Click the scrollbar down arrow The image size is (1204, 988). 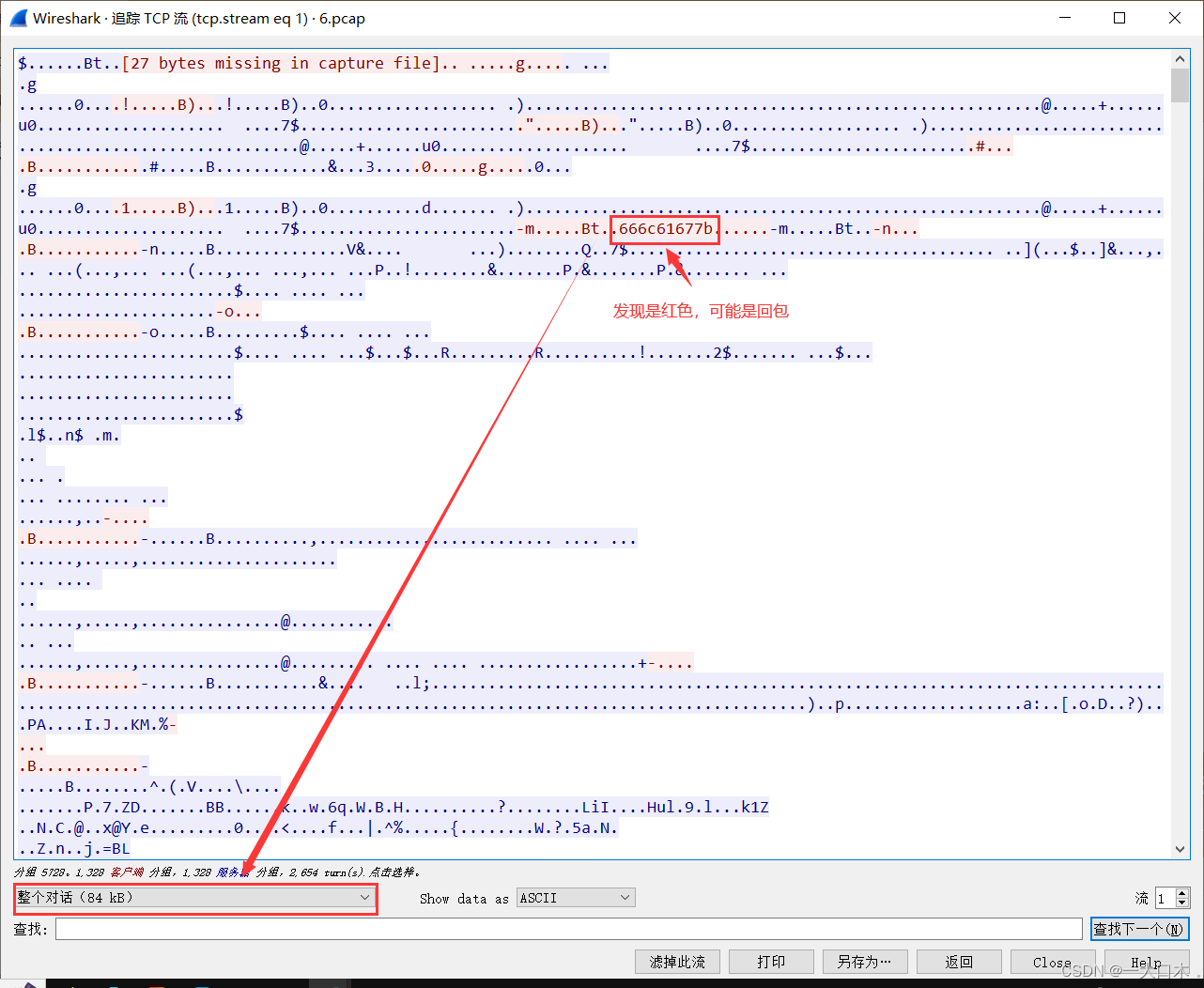tap(1181, 848)
